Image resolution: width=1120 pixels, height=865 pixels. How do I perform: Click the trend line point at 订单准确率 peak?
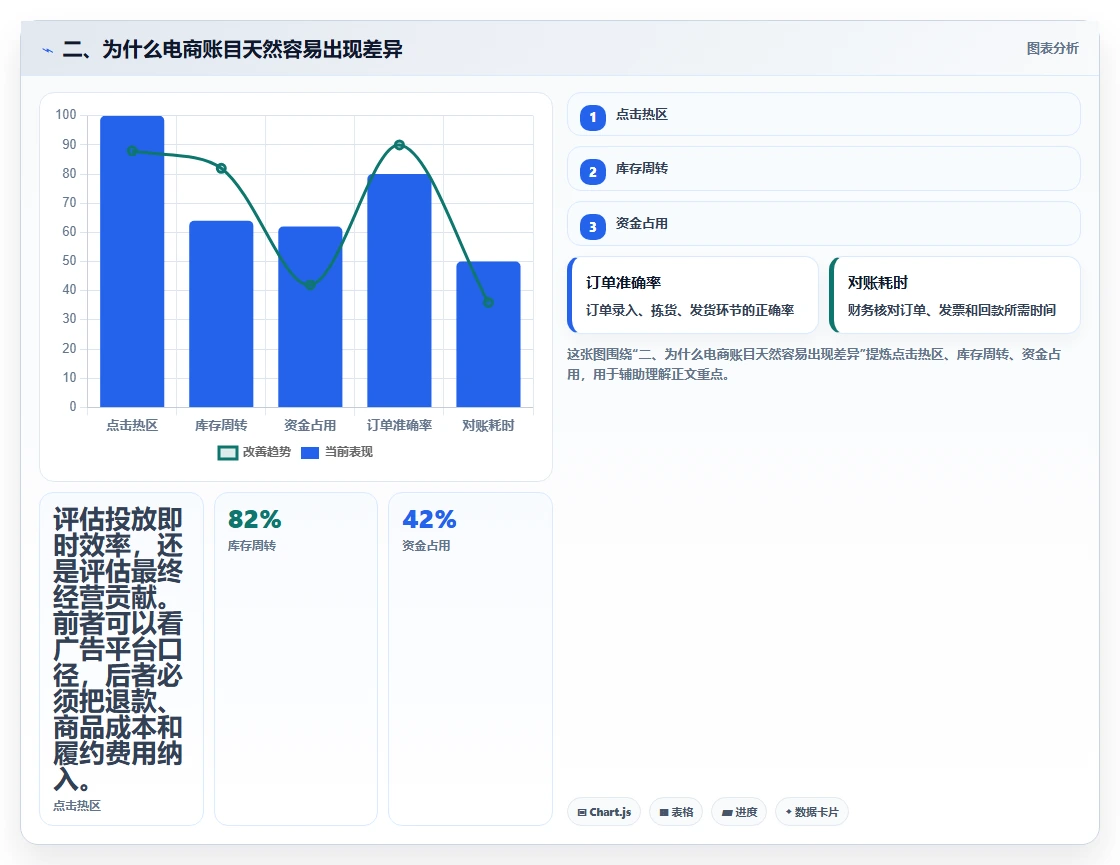coord(399,145)
